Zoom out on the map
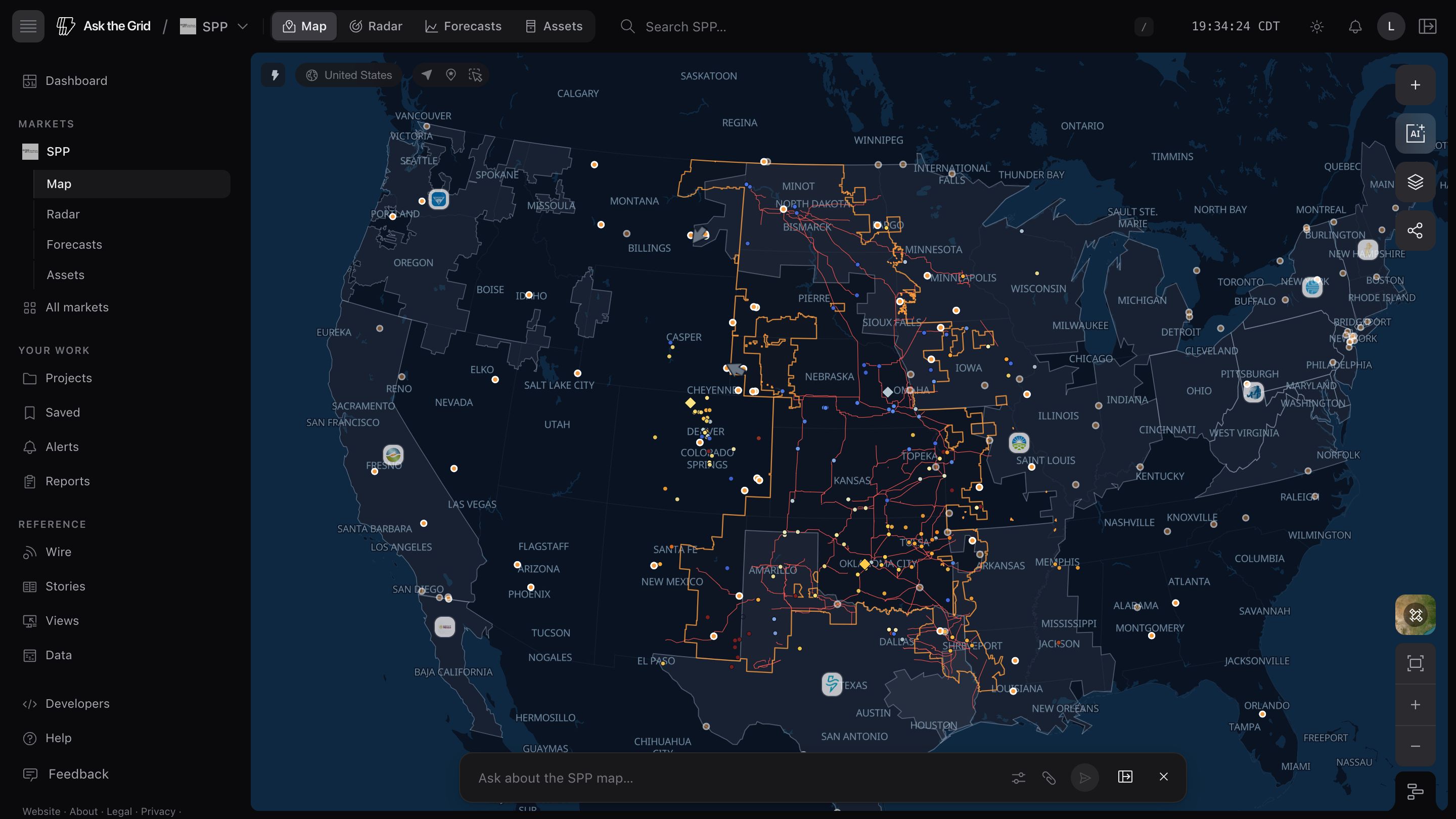The image size is (1456, 819). [x=1416, y=746]
